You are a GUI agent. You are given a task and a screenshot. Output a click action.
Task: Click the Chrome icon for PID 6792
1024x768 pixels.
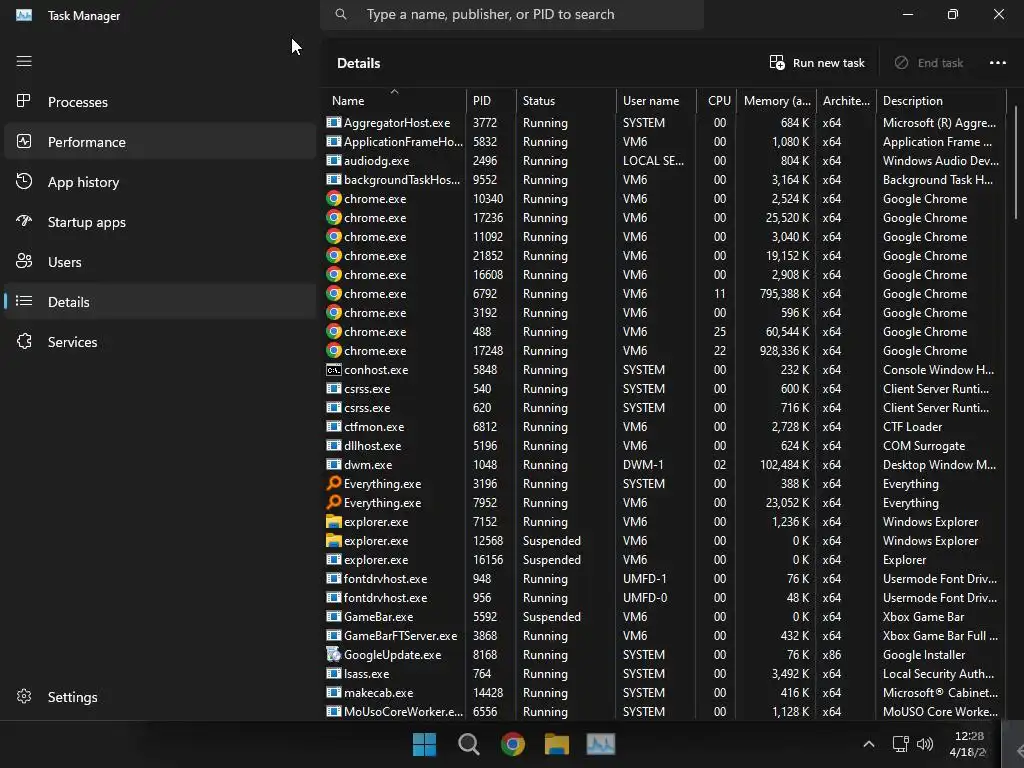click(x=334, y=293)
